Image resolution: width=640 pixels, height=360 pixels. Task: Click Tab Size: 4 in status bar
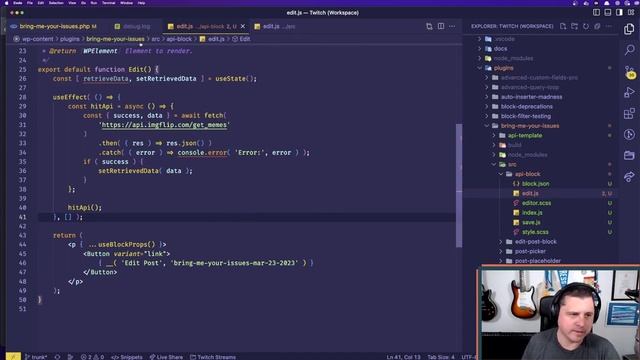[x=441, y=357]
